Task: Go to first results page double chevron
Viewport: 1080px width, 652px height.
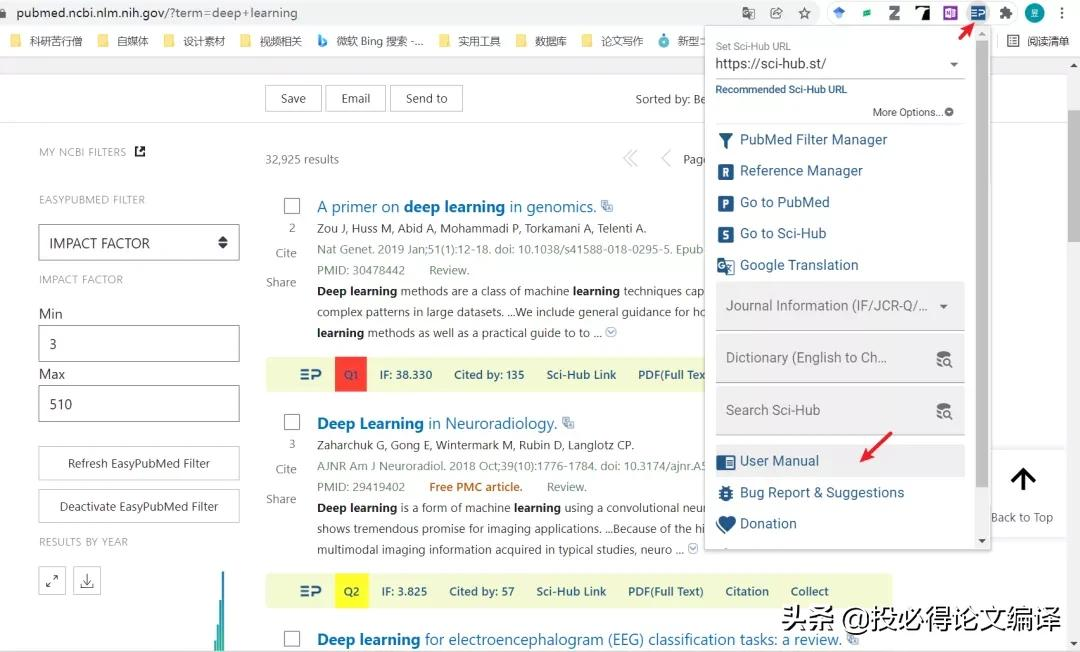Action: point(630,159)
